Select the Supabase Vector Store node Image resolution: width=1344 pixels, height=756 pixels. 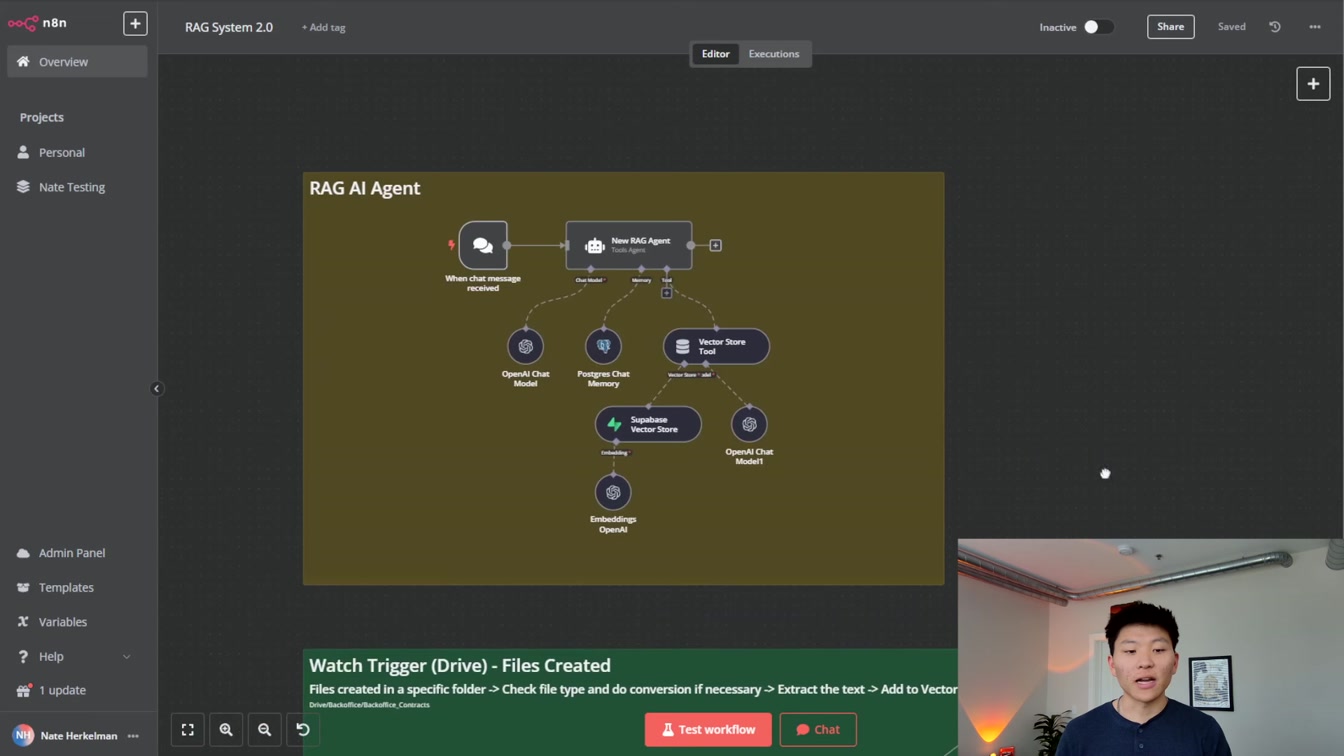648,424
